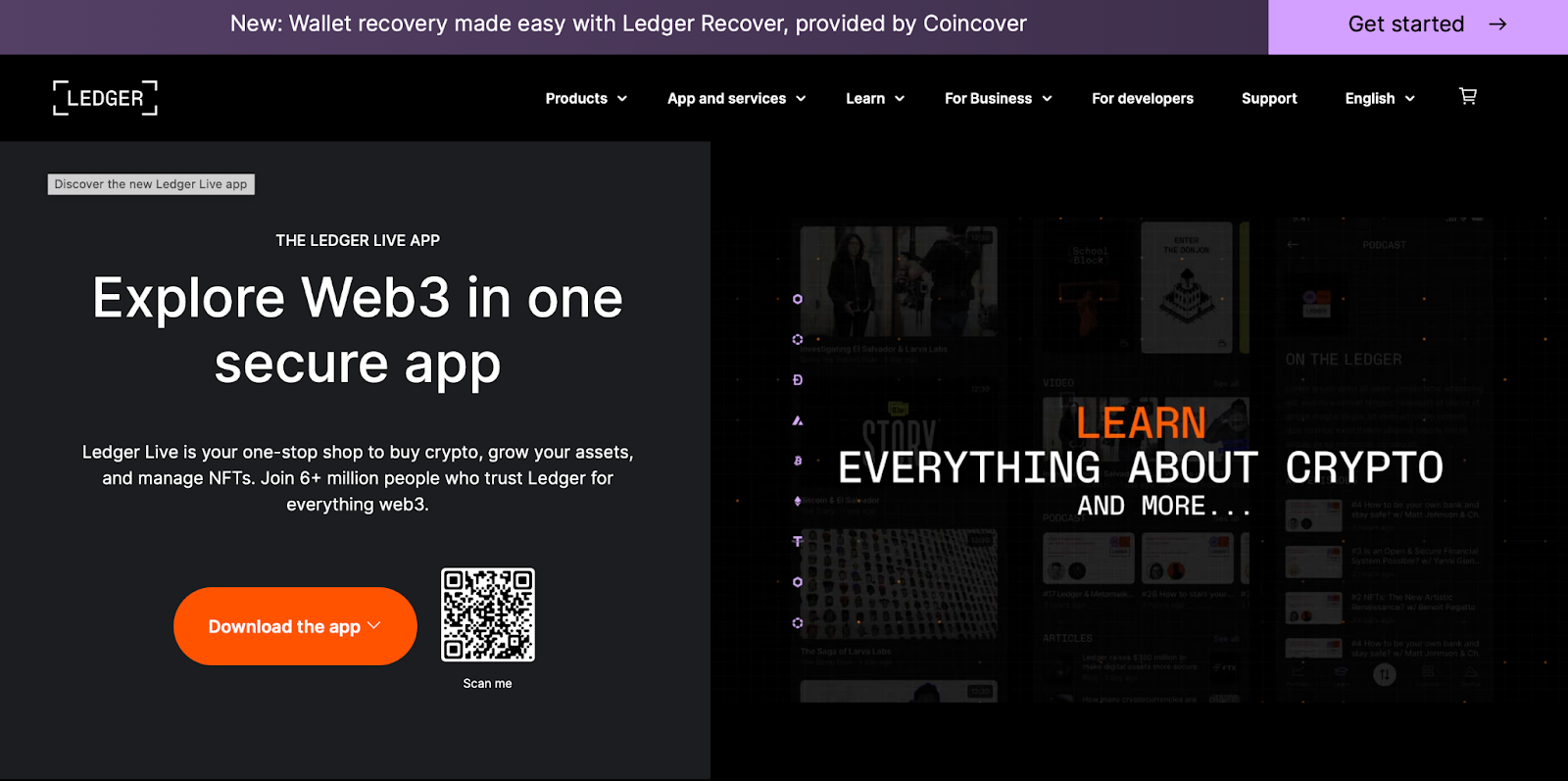This screenshot has width=1568, height=781.
Task: Click the AND MORE... text
Action: tap(1164, 506)
